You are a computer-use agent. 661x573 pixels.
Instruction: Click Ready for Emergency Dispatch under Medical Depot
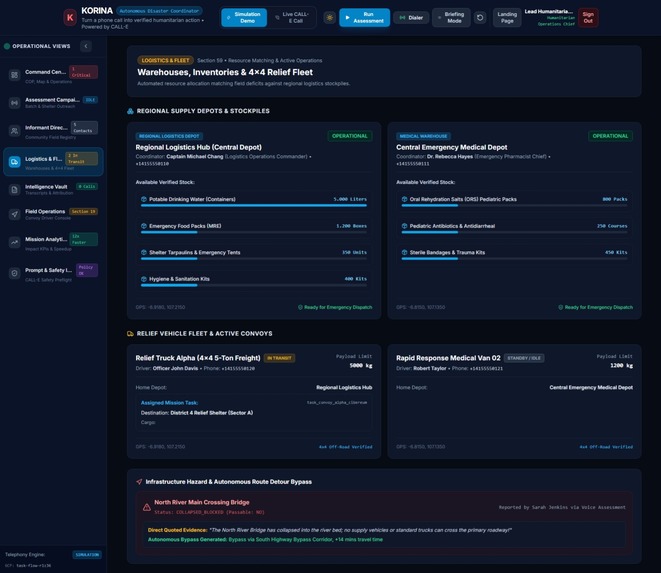pos(596,307)
